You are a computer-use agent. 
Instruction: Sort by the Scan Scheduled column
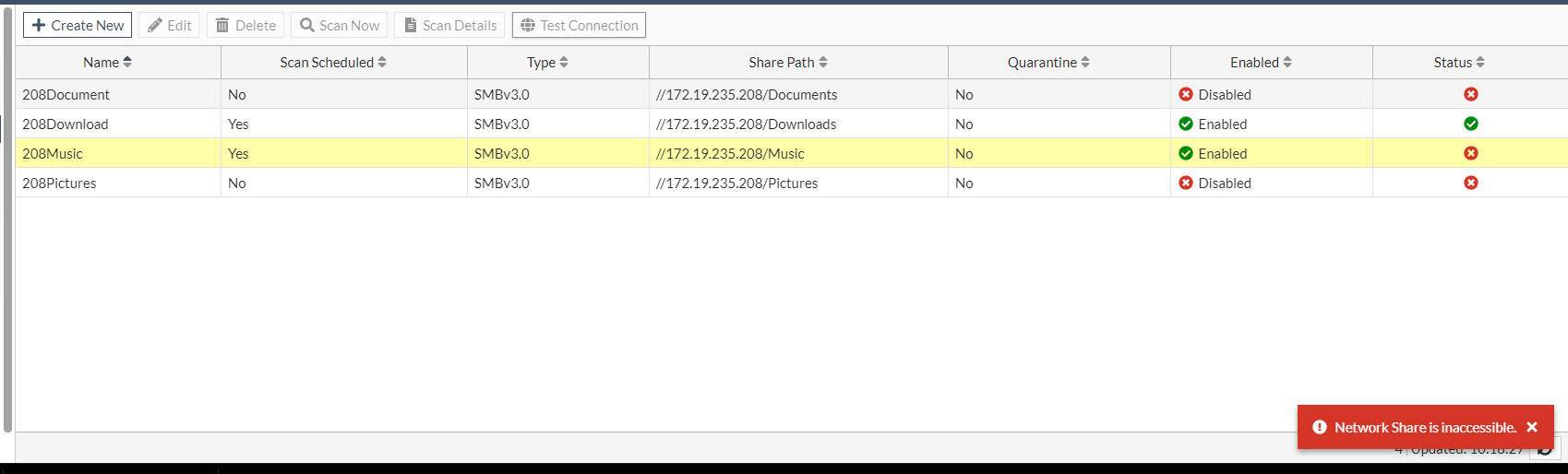333,62
